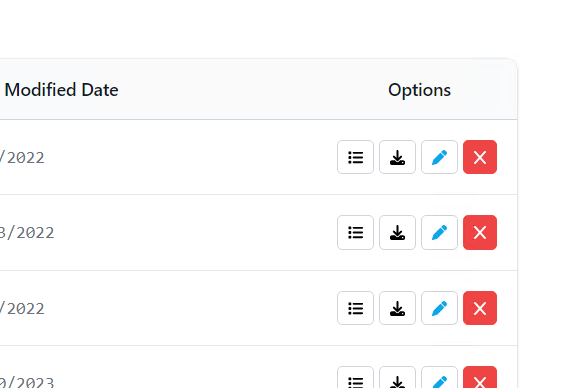Edit the 2023 row entry
582x388 pixels.
click(x=439, y=378)
